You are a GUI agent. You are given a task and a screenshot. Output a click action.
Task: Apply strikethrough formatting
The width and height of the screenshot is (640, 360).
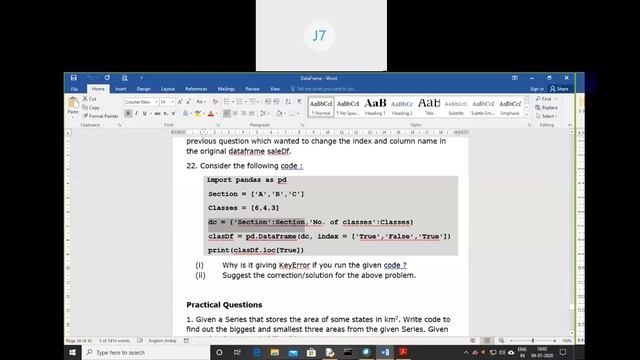157,113
